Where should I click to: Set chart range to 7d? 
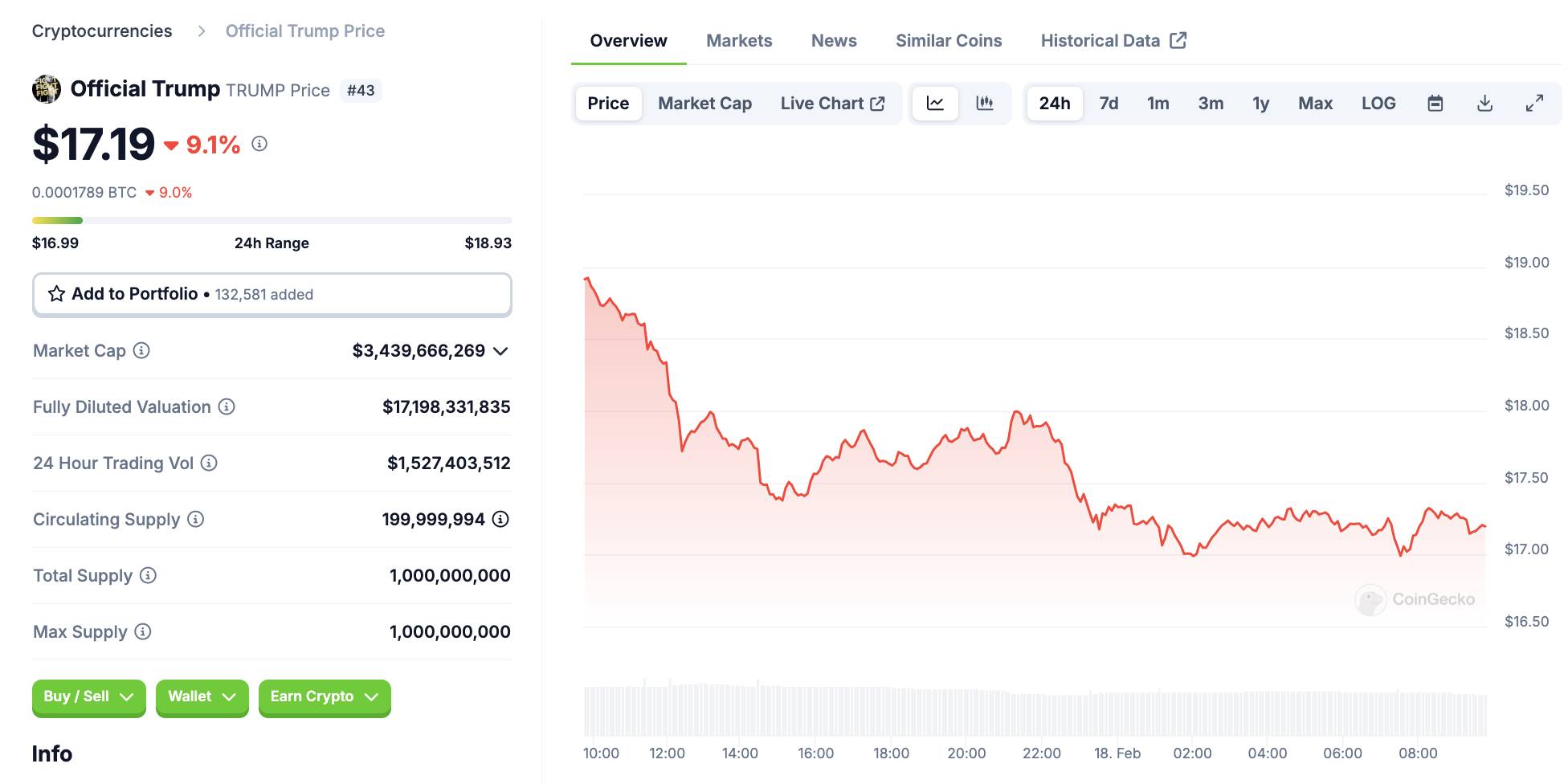pos(1109,103)
